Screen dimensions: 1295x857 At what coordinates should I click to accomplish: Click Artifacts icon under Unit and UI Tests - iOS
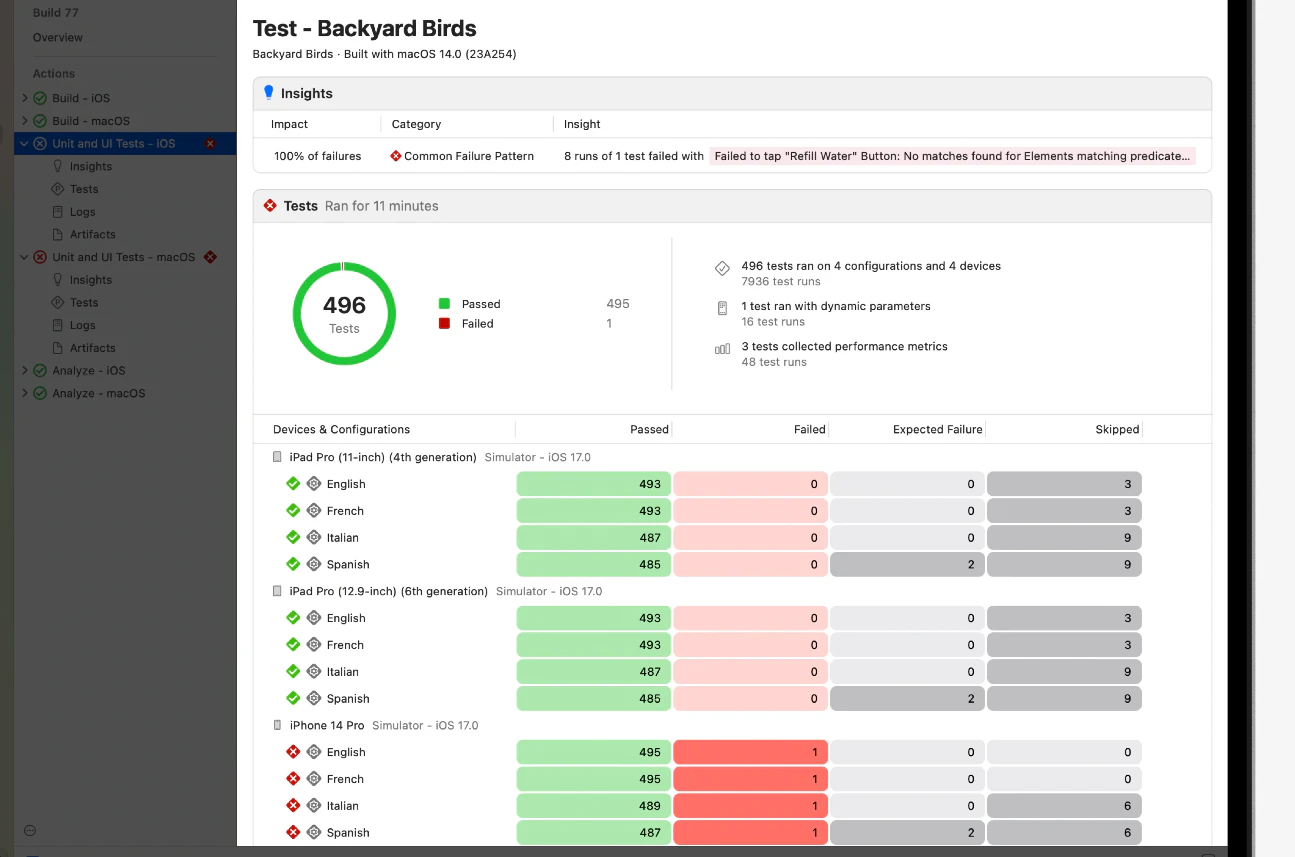point(58,234)
